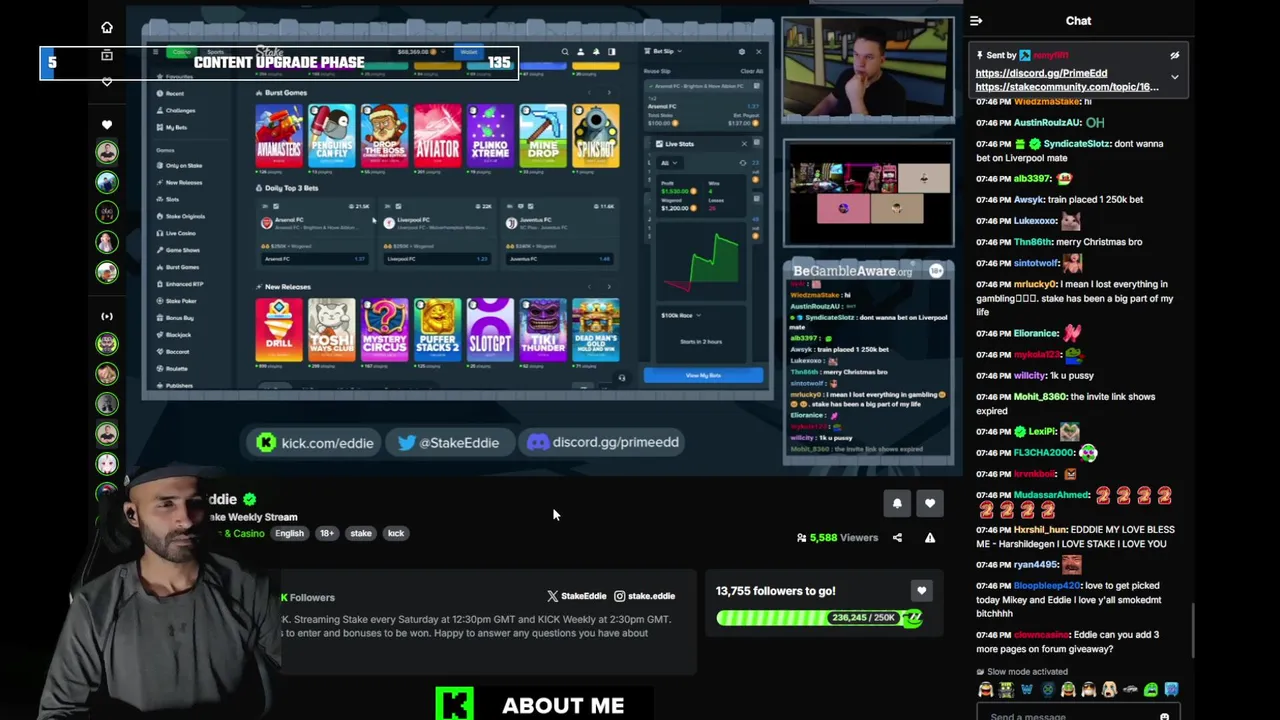The width and height of the screenshot is (1280, 720).
Task: Click the View My Bets button
Action: pyautogui.click(x=703, y=375)
